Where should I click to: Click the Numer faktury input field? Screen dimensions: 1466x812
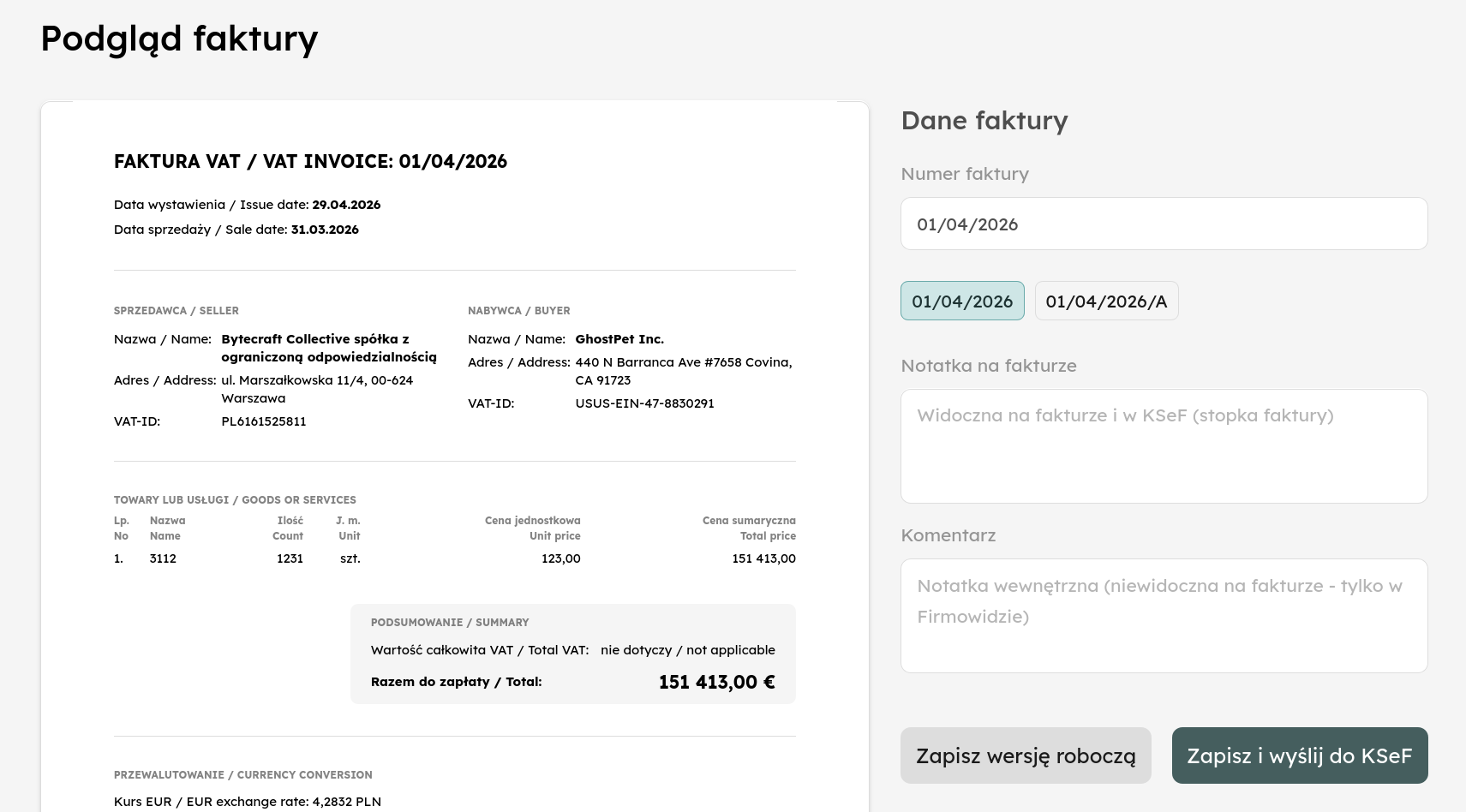(1164, 224)
